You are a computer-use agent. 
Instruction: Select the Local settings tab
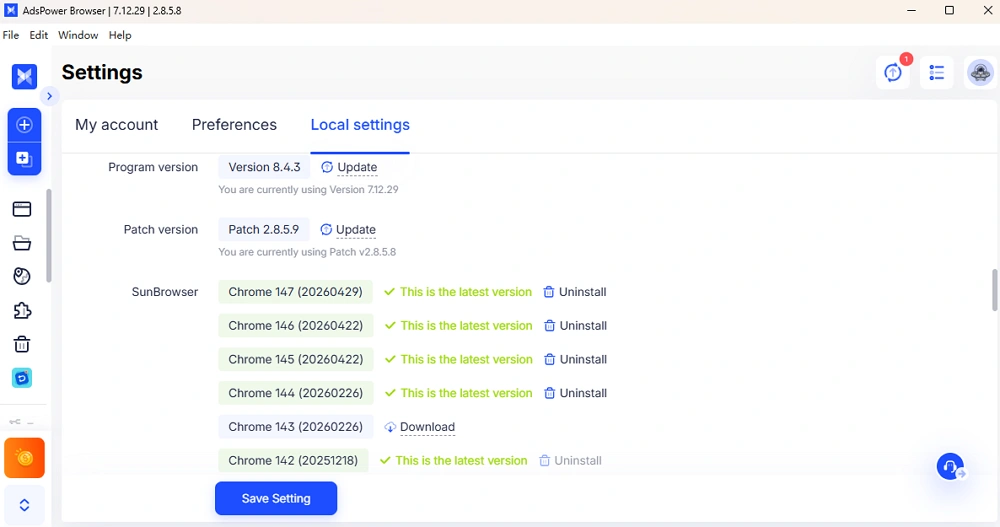click(360, 125)
